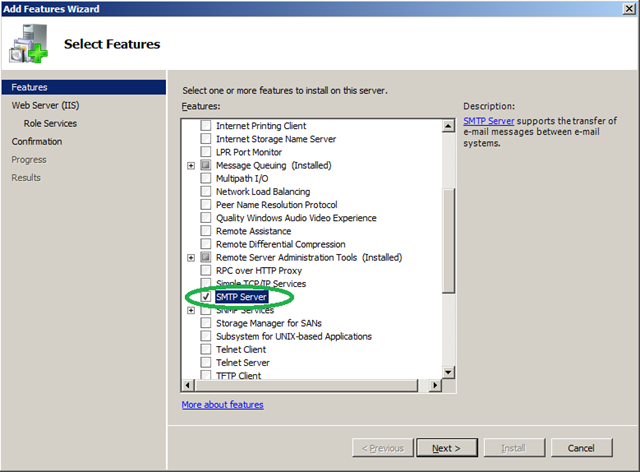
Task: Select Multipath I/O row text
Action: coord(242,178)
